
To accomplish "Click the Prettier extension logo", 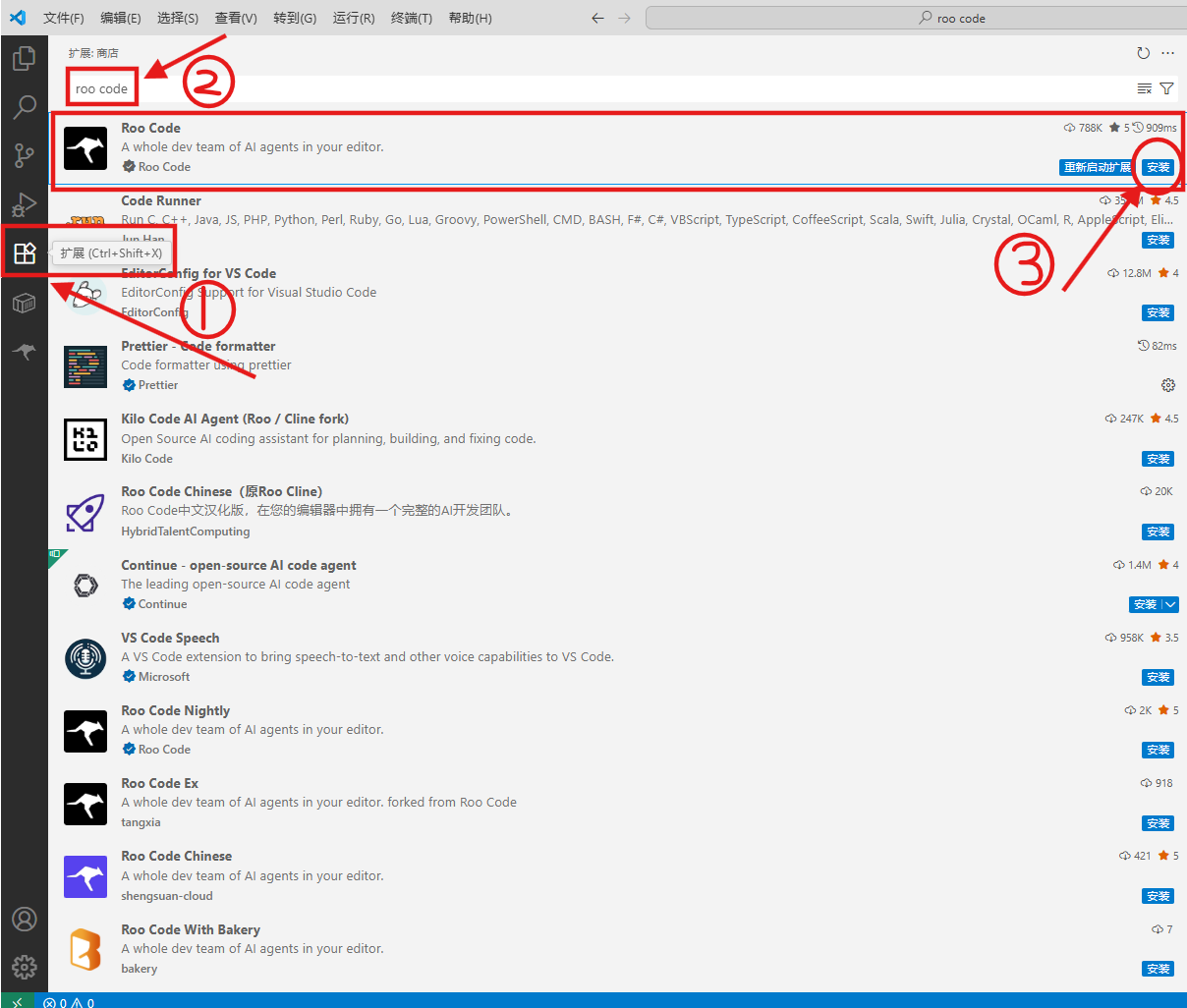I will click(85, 366).
